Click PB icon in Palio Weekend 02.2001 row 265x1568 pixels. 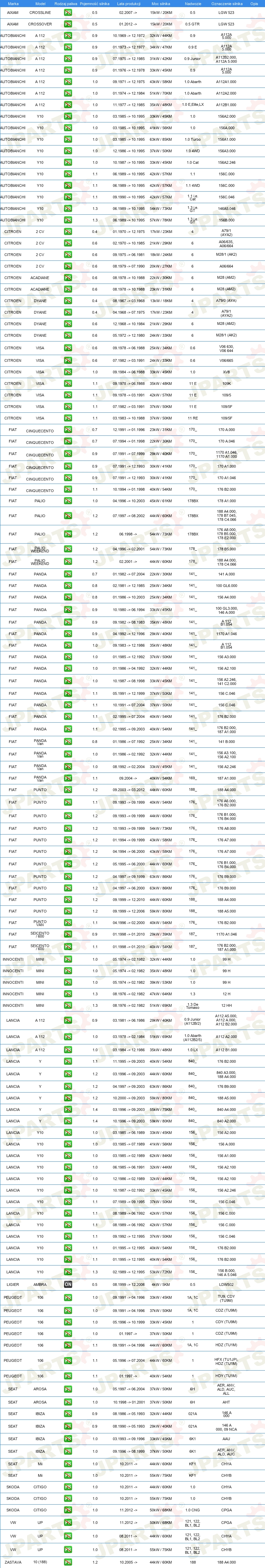point(68,562)
